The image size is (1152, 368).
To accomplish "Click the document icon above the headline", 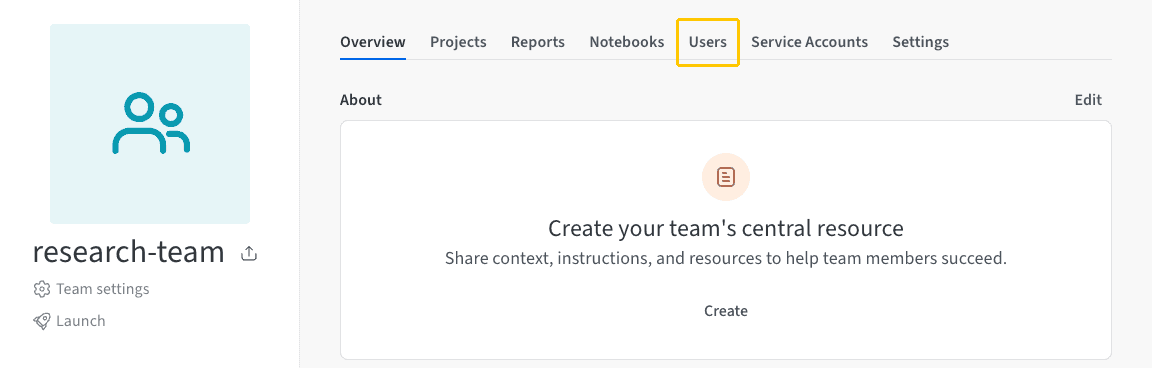I will point(726,177).
